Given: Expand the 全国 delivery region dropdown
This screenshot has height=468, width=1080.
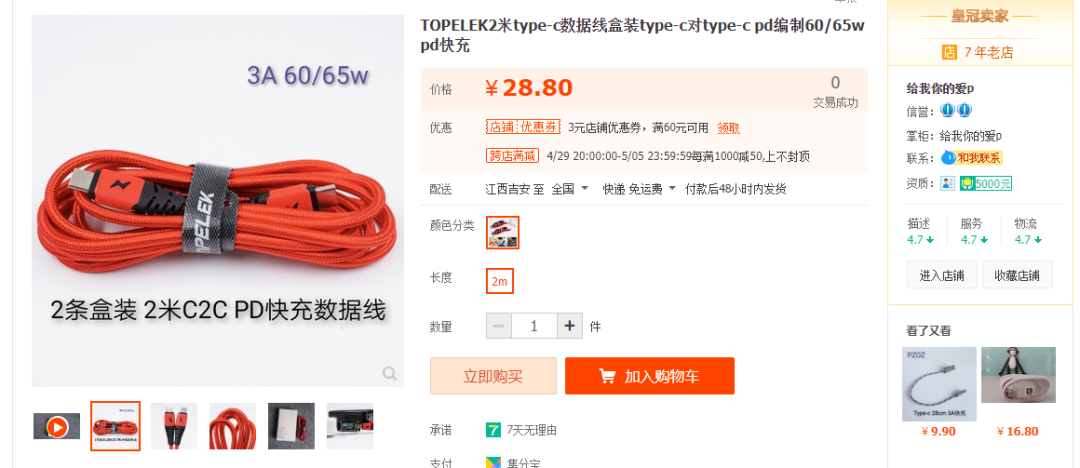Looking at the screenshot, I should click(570, 189).
